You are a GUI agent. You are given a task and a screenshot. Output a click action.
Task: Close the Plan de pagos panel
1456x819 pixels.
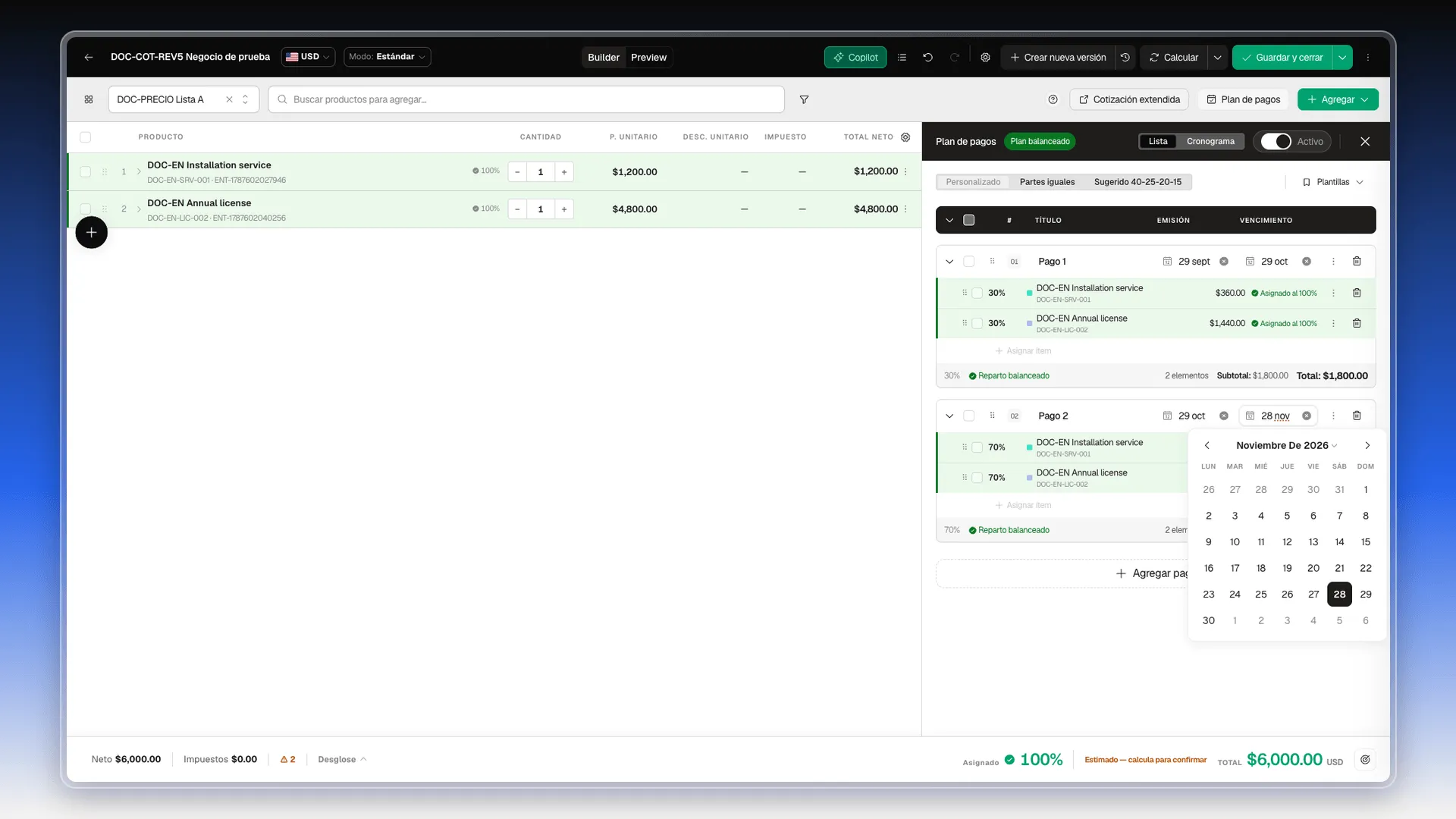[1365, 142]
